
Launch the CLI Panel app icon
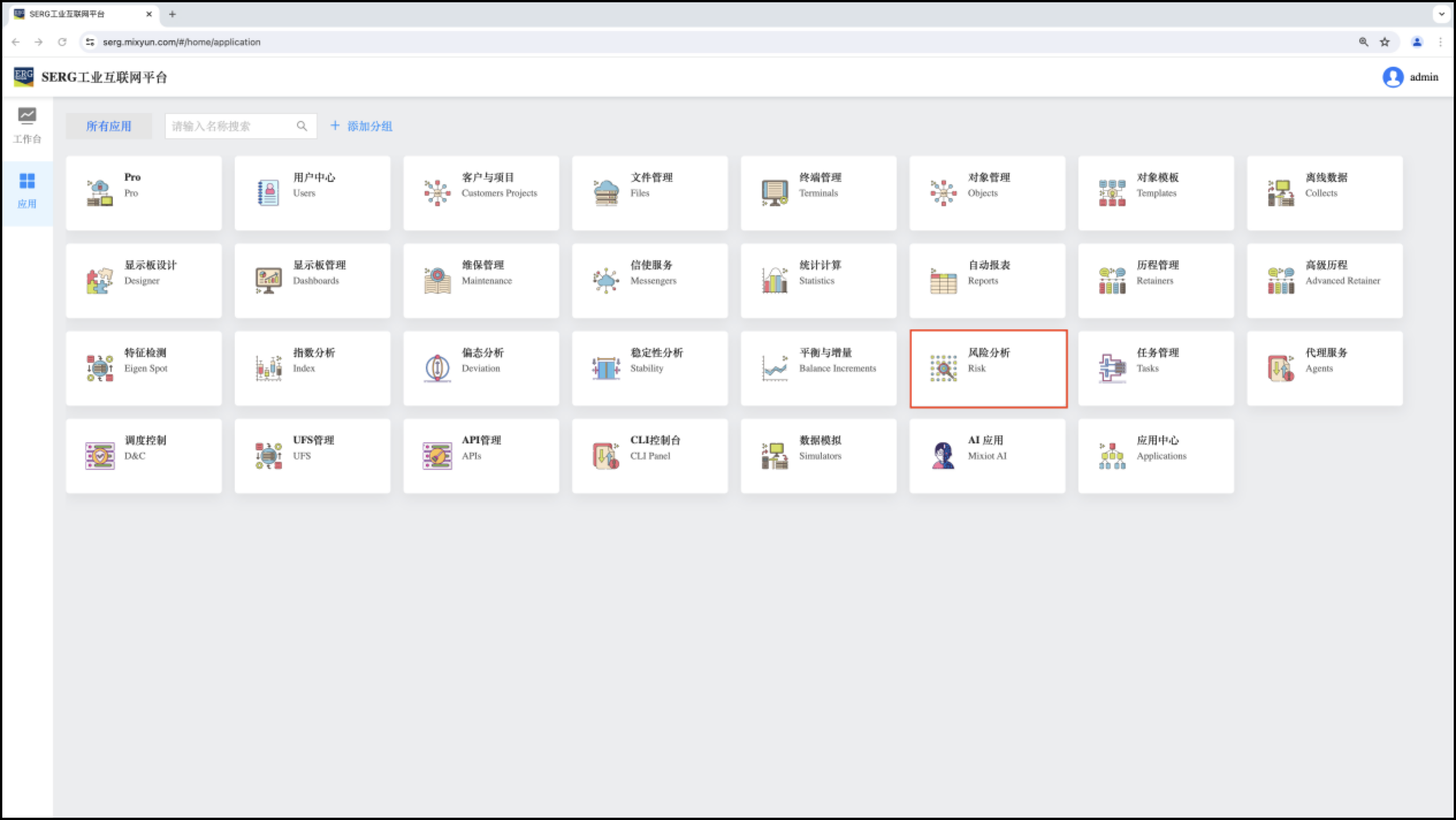coord(606,455)
